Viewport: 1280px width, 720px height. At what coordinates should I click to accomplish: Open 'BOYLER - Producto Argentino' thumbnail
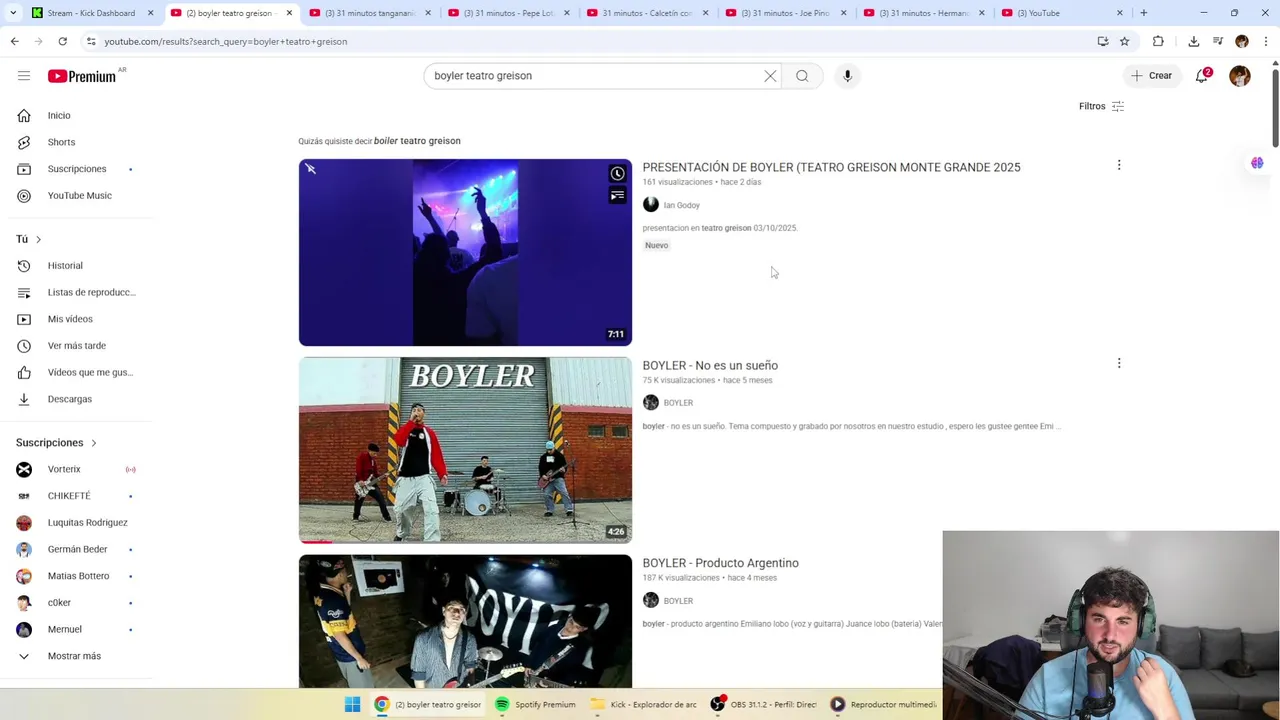[x=465, y=621]
